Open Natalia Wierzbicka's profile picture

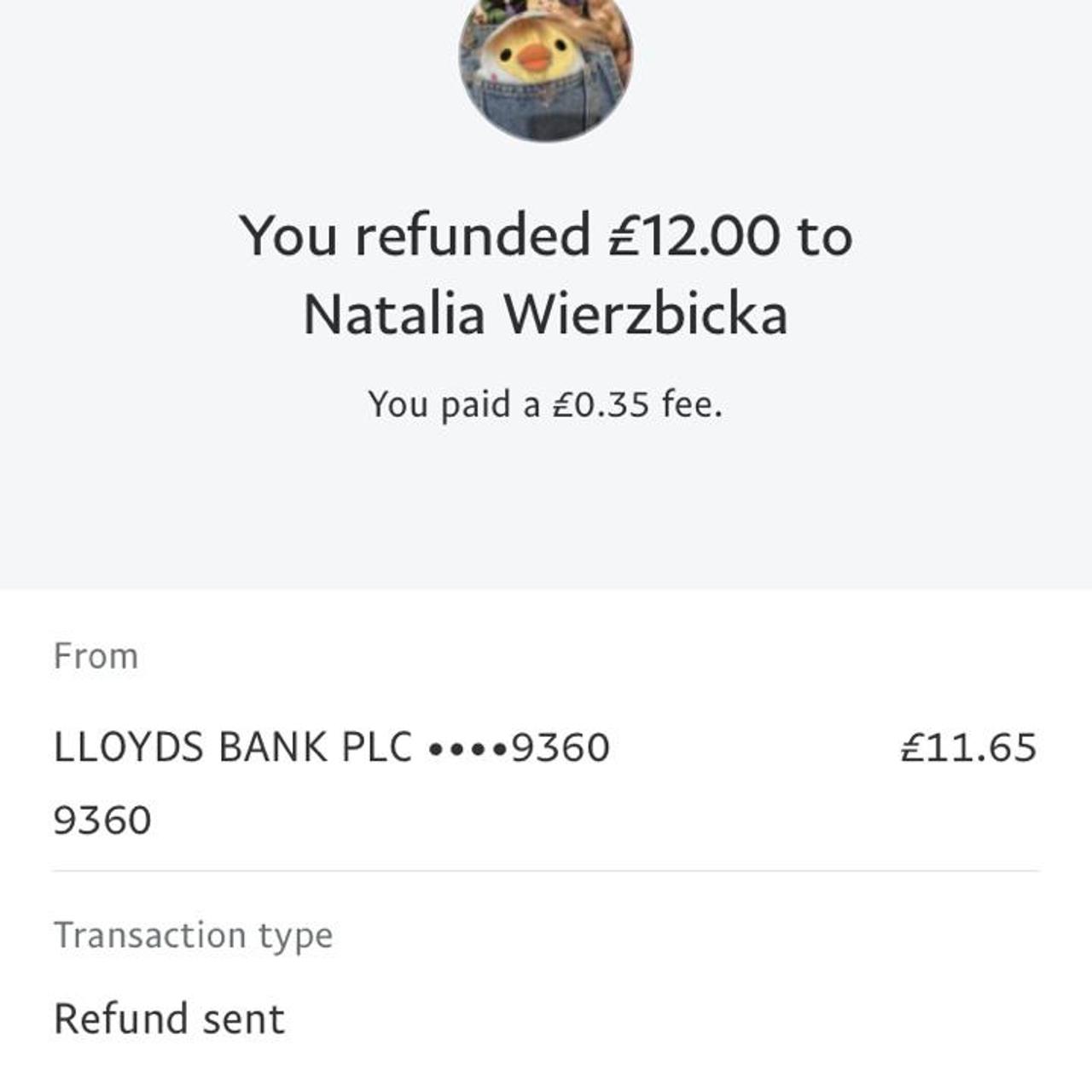click(546, 68)
